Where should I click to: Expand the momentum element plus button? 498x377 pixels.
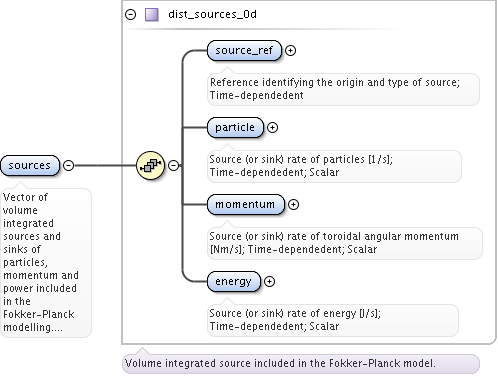[x=293, y=205]
